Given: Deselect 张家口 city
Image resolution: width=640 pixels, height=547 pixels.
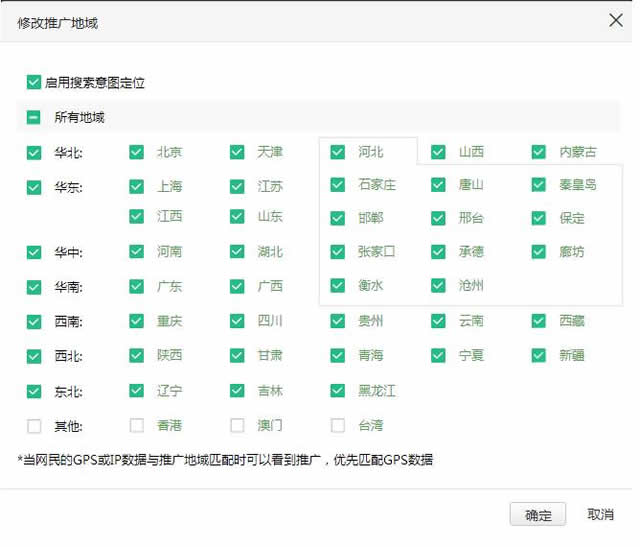Looking at the screenshot, I should pyautogui.click(x=338, y=252).
